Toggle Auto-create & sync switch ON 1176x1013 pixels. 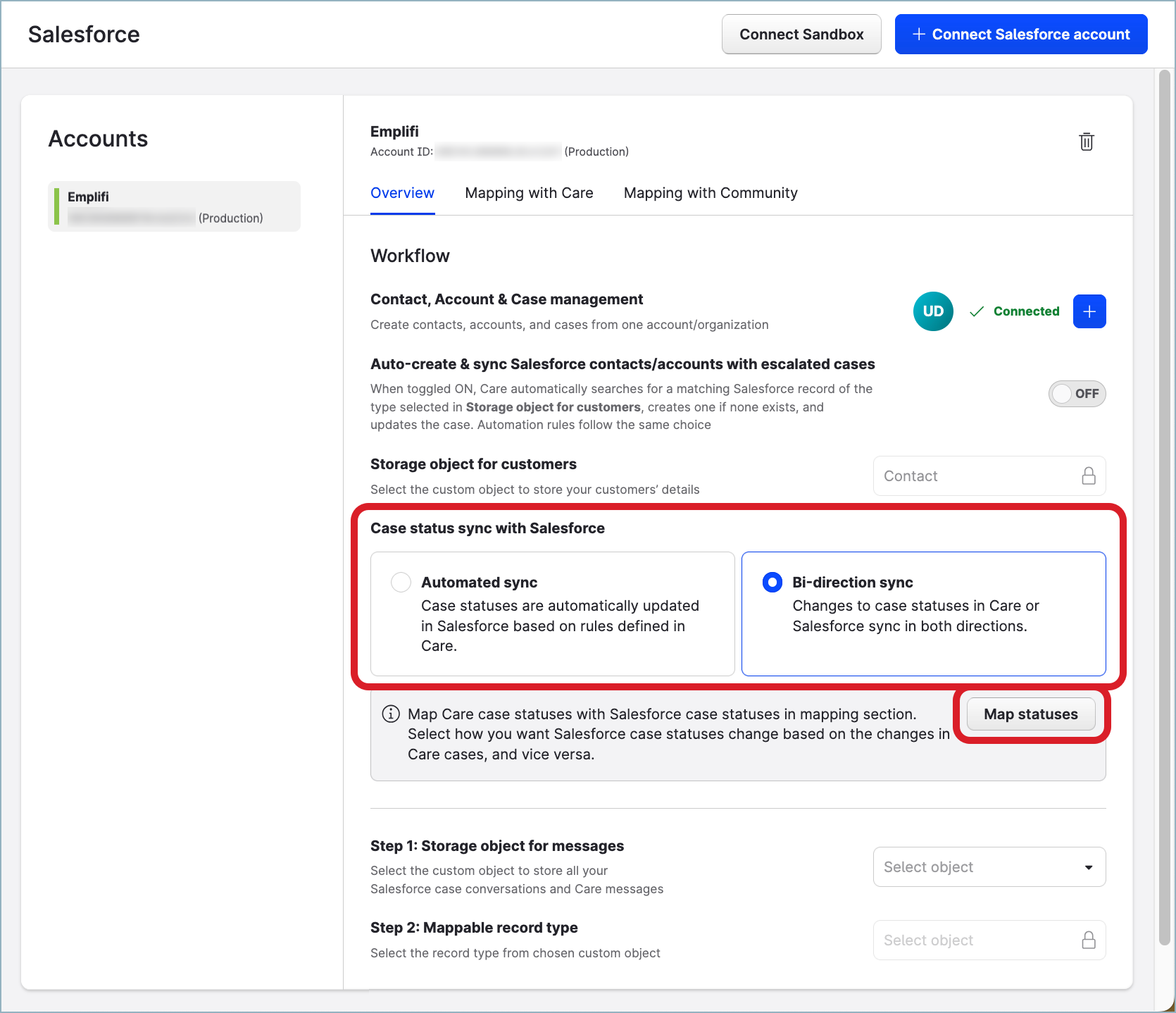pos(1076,394)
